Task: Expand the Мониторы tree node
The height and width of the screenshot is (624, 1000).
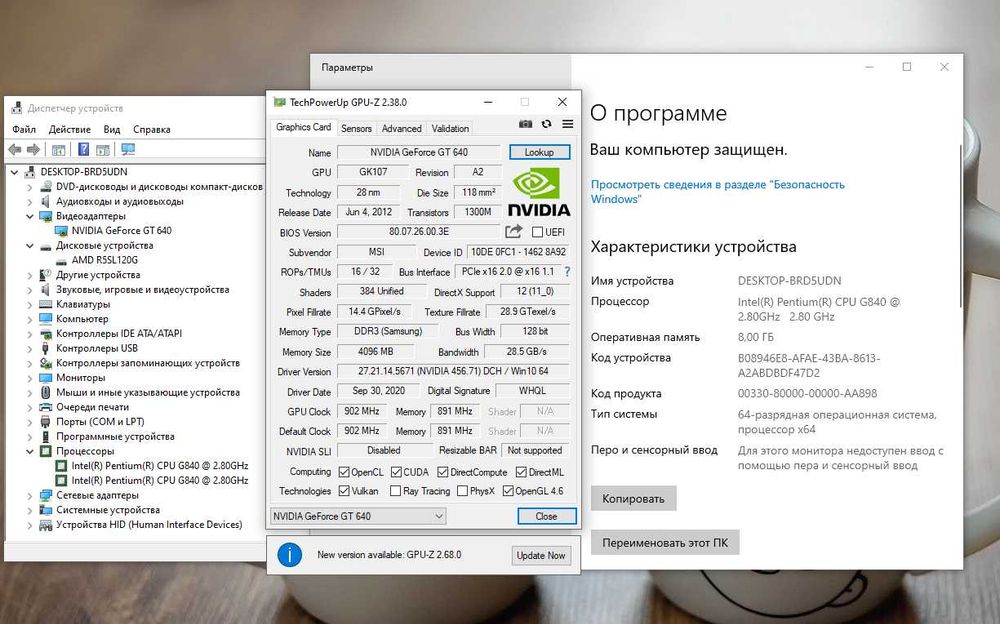Action: (x=29, y=378)
